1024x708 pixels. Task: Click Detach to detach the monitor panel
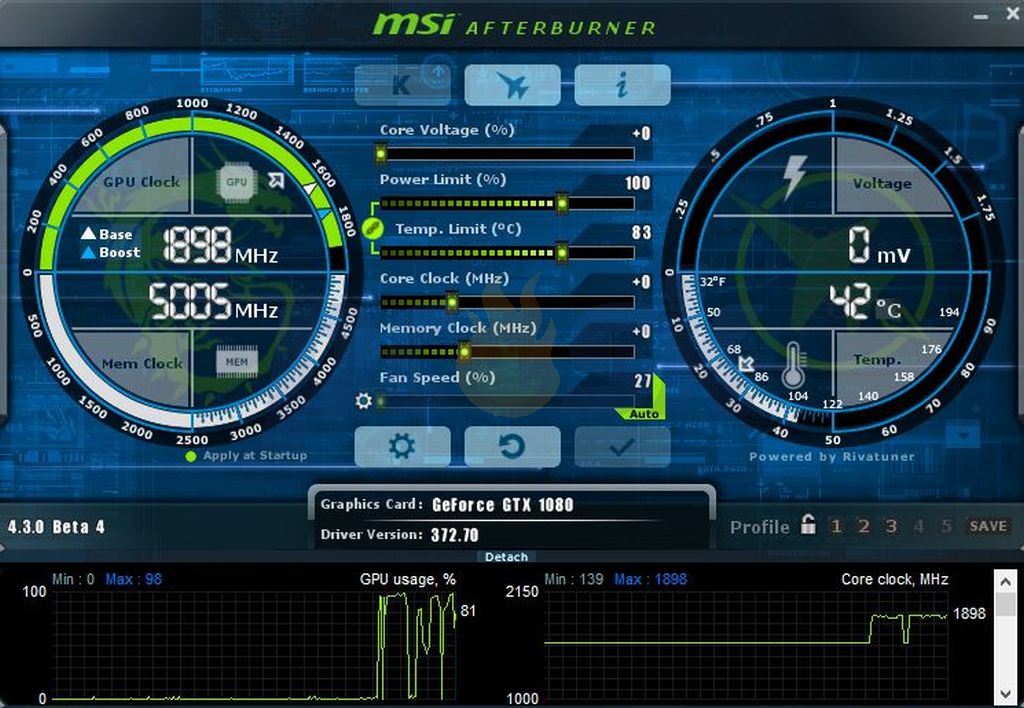pos(506,556)
